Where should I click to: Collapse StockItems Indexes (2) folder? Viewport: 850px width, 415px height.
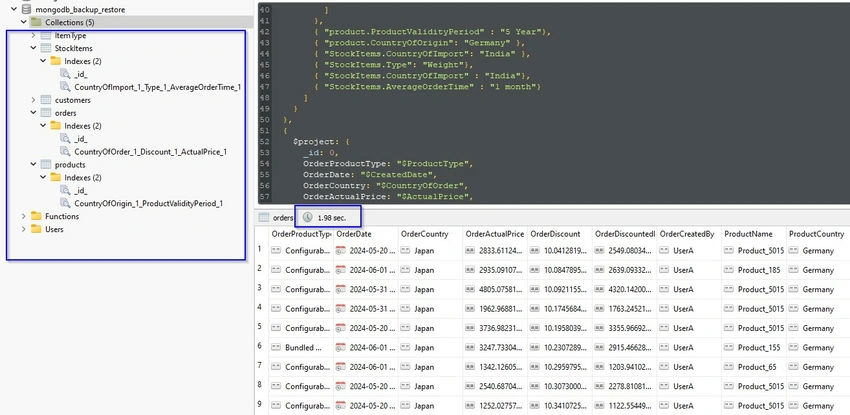pyautogui.click(x=43, y=61)
